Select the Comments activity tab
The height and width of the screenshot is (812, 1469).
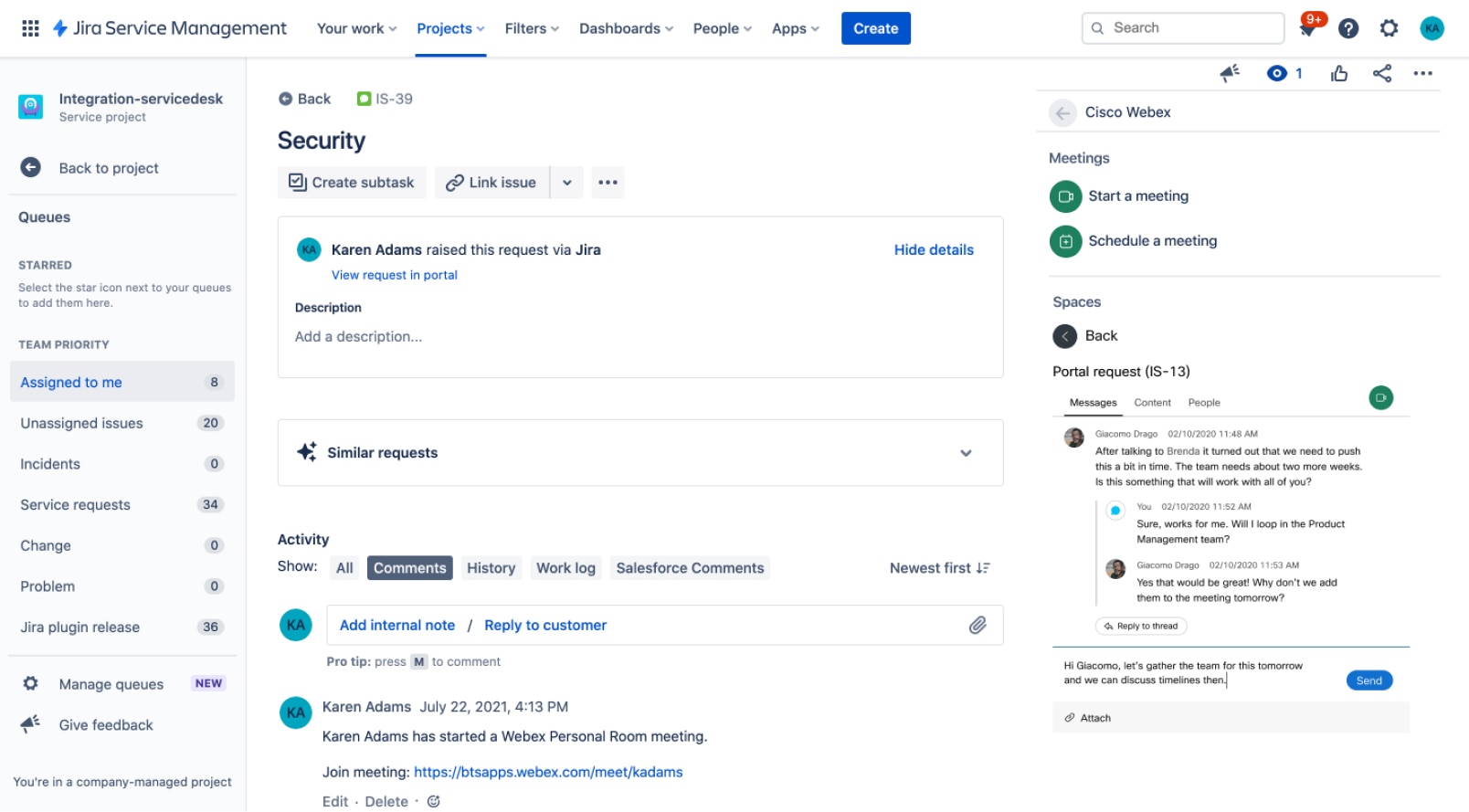click(x=410, y=568)
